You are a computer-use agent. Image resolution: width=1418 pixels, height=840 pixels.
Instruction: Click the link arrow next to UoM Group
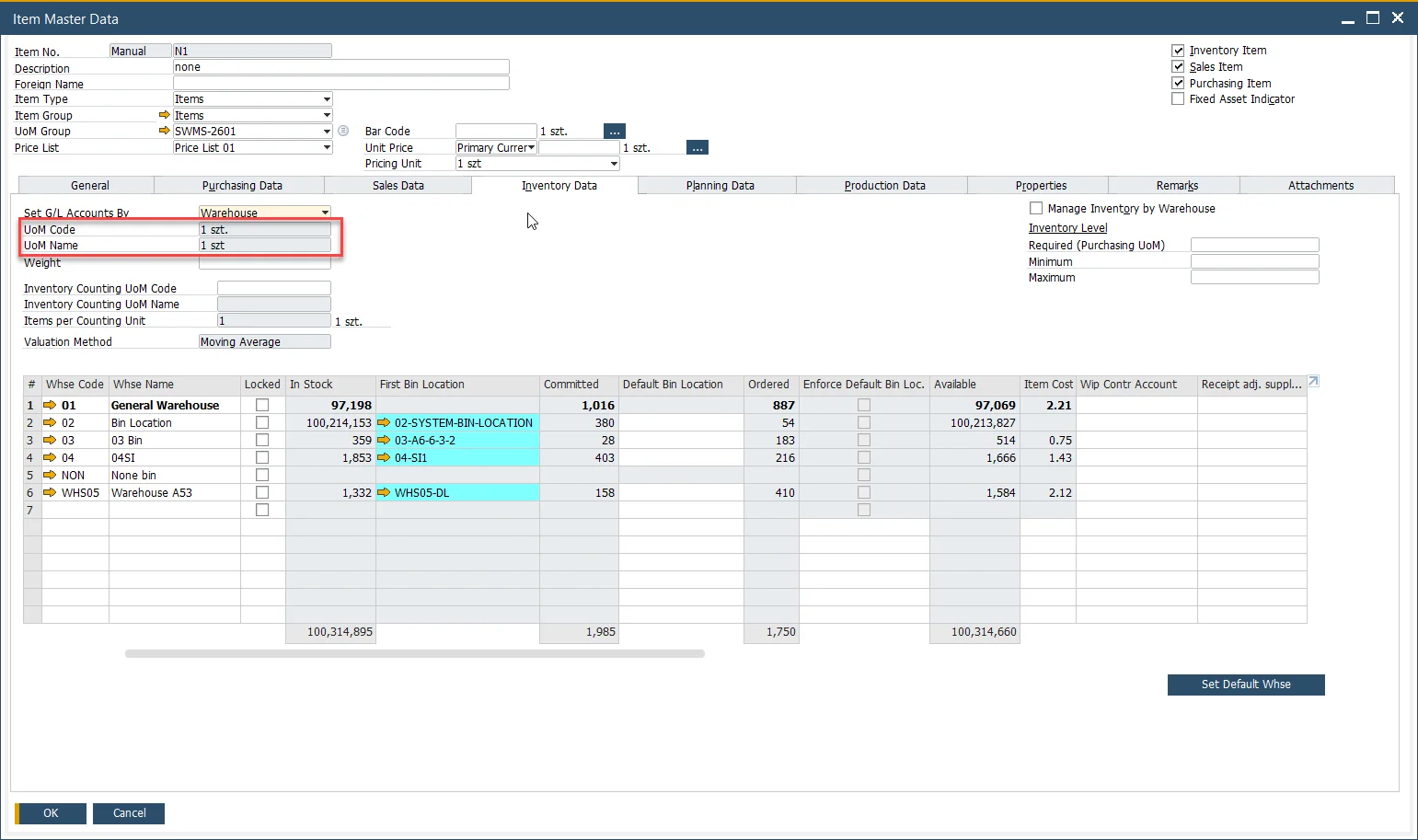tap(165, 131)
